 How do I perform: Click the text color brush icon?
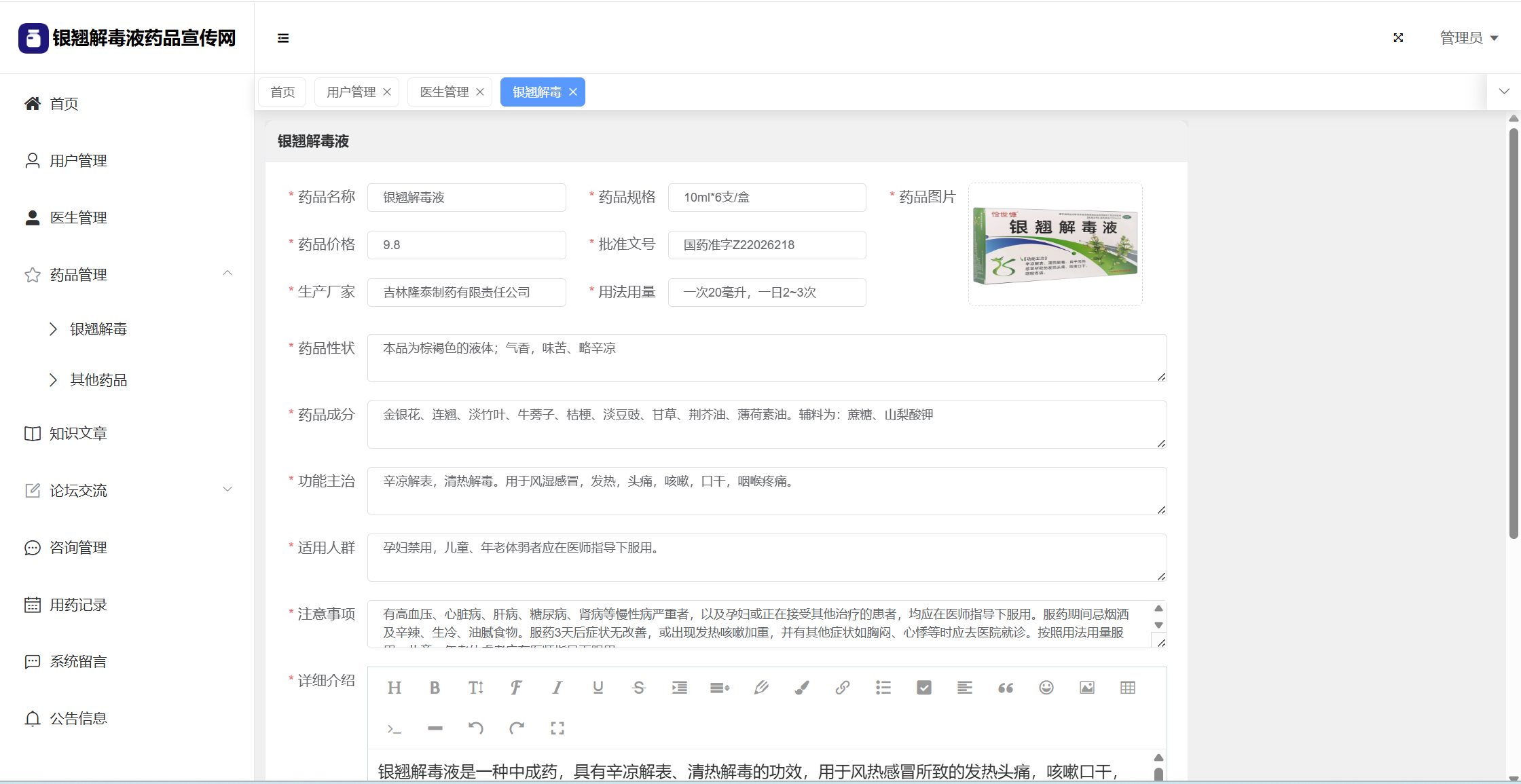(x=801, y=688)
